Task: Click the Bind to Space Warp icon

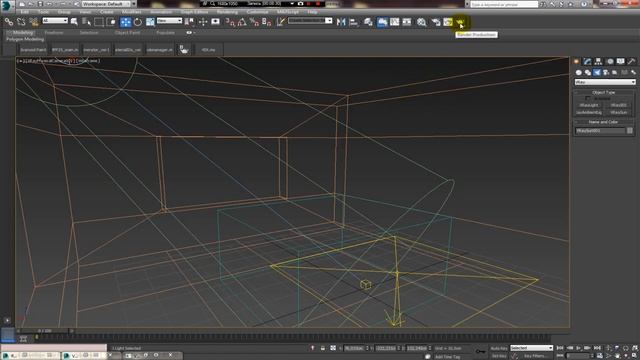Action: (x=33, y=22)
